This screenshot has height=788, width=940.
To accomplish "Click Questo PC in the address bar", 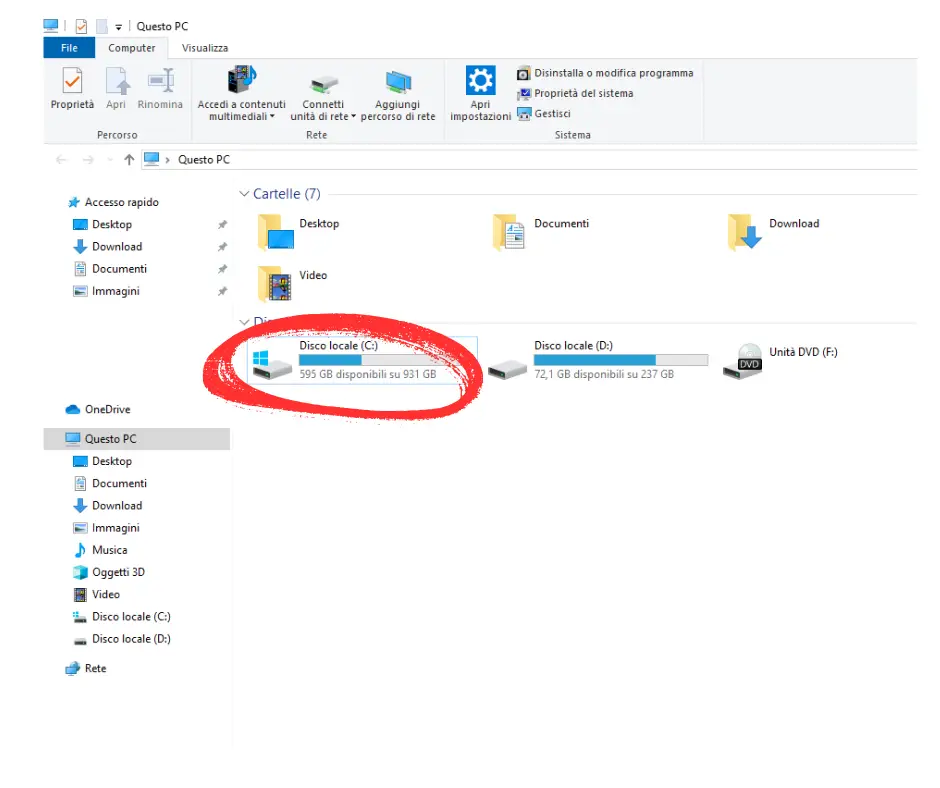I will [x=204, y=160].
